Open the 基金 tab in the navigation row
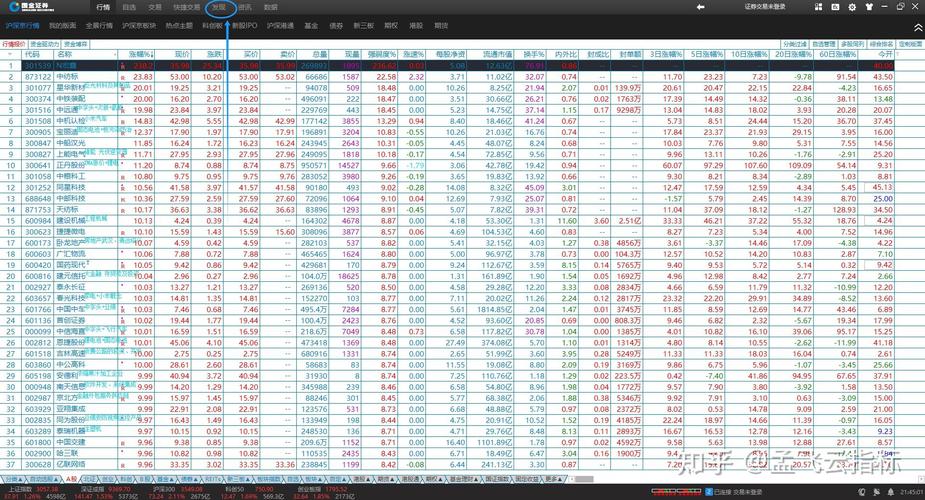 311,25
